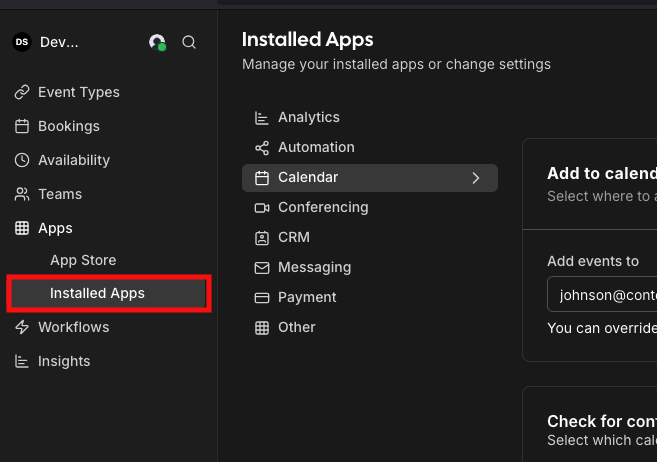Screen dimensions: 657x462
Task: Go to the App Store page
Action: [x=83, y=260]
